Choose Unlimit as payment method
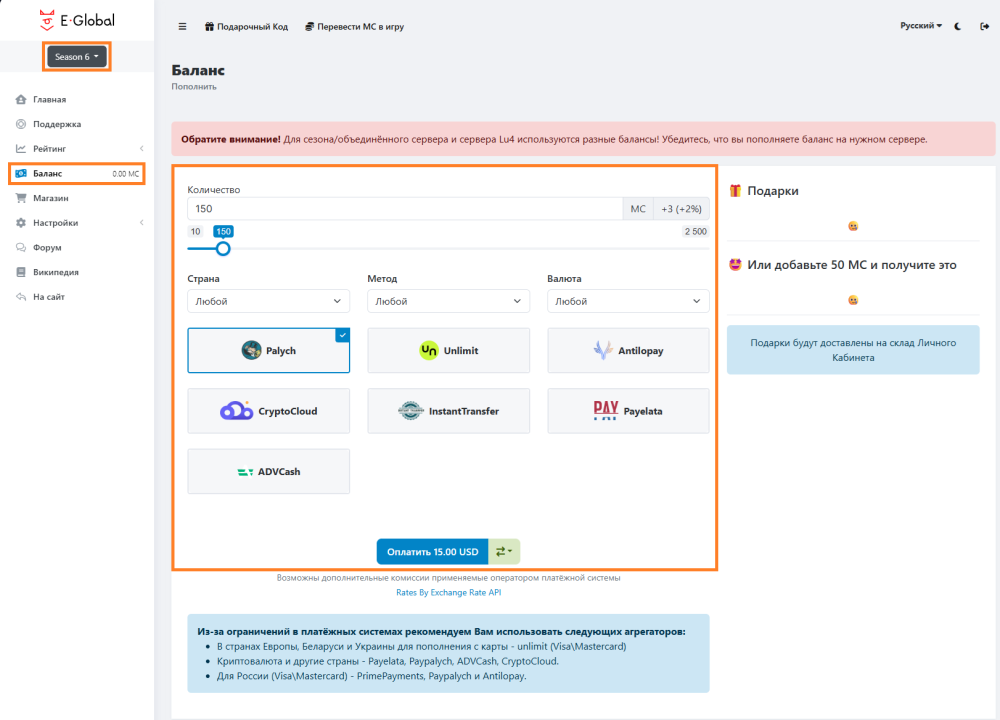The image size is (1000, 720). pyautogui.click(x=448, y=351)
